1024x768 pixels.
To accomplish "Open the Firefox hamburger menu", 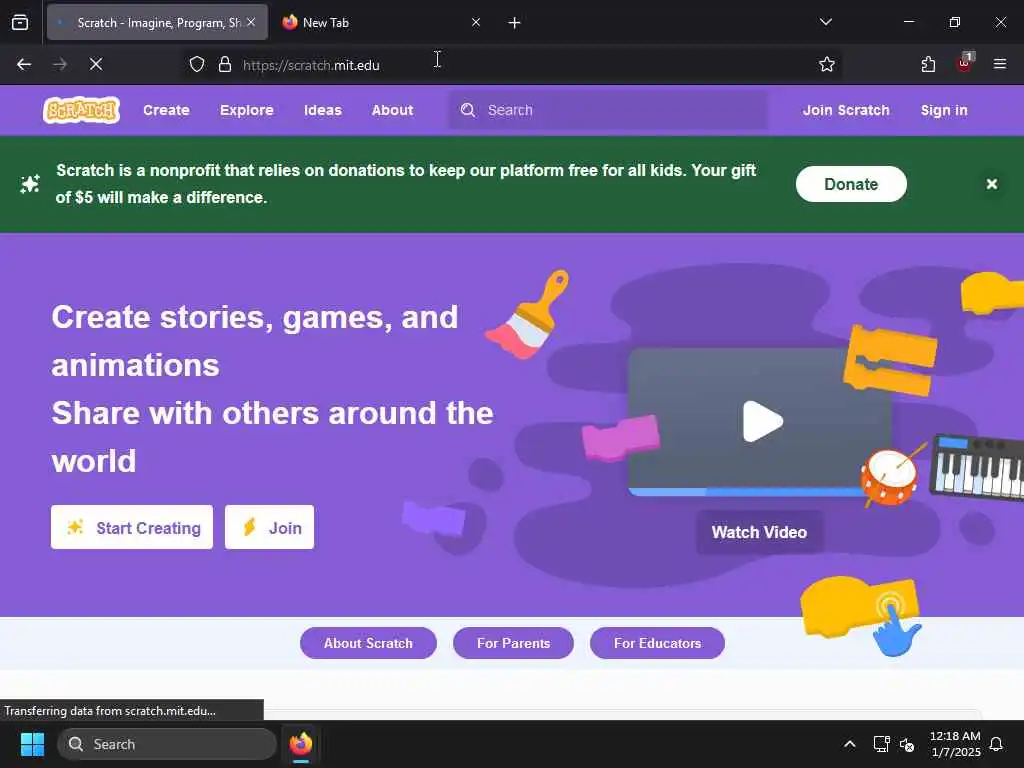I will click(999, 64).
